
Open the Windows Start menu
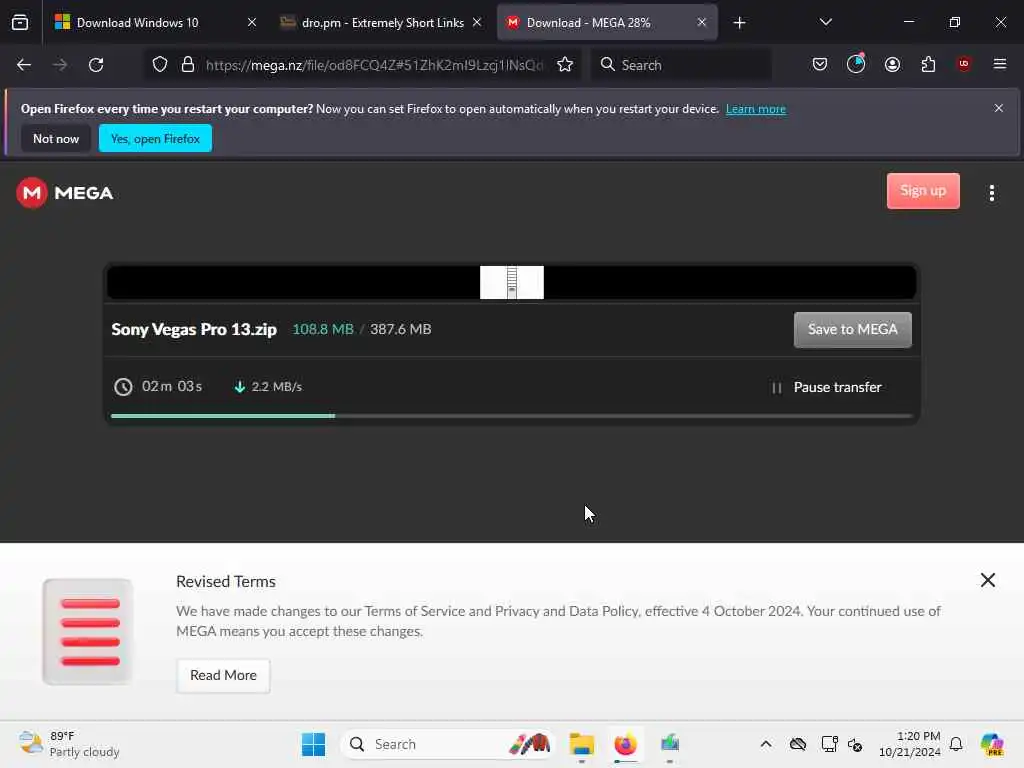[x=313, y=744]
